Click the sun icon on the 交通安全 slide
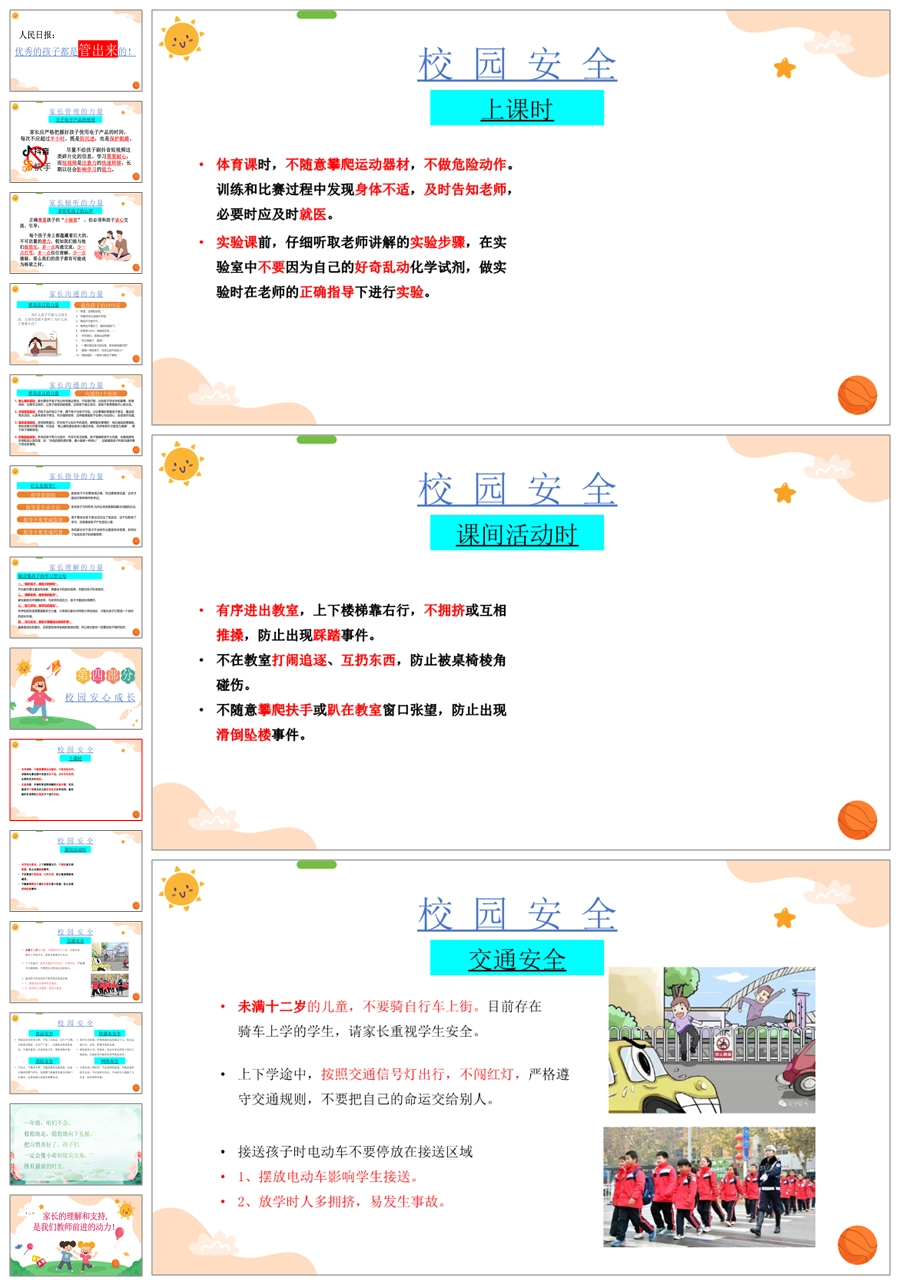Screen dimensions: 900x1286 (181, 888)
